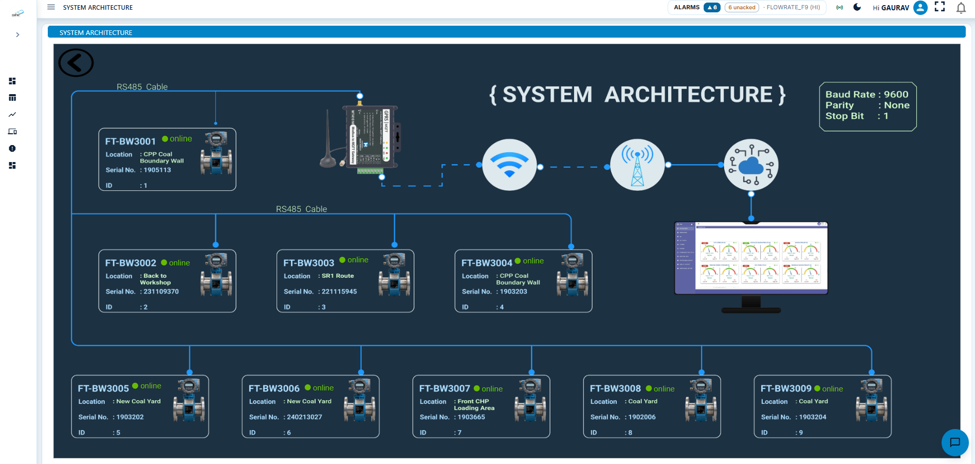The width and height of the screenshot is (975, 464).
Task: Click the green connection status icon
Action: click(x=839, y=7)
